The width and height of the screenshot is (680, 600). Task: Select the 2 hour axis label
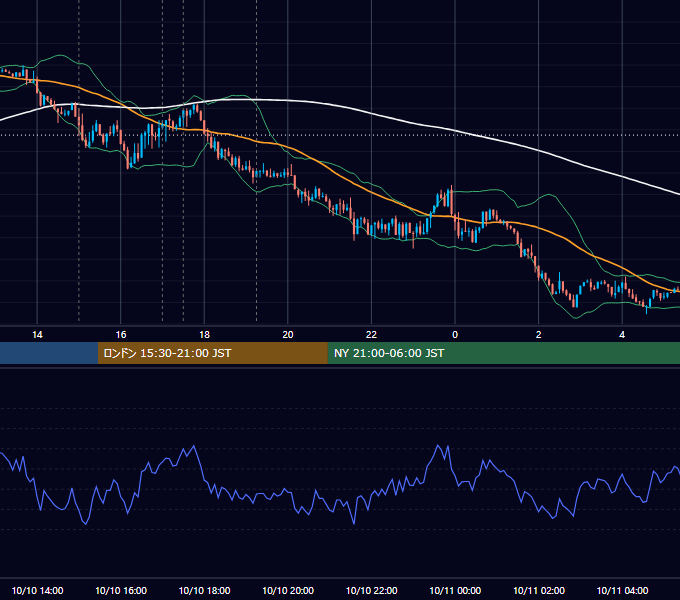(x=539, y=335)
